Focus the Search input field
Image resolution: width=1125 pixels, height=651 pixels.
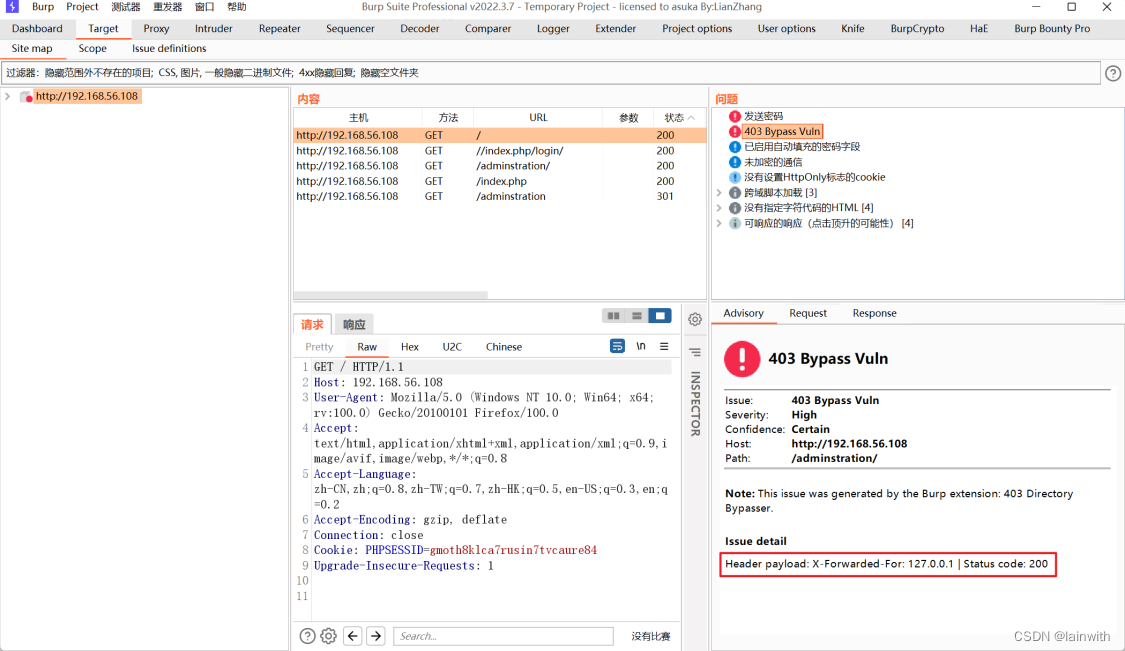click(x=503, y=636)
